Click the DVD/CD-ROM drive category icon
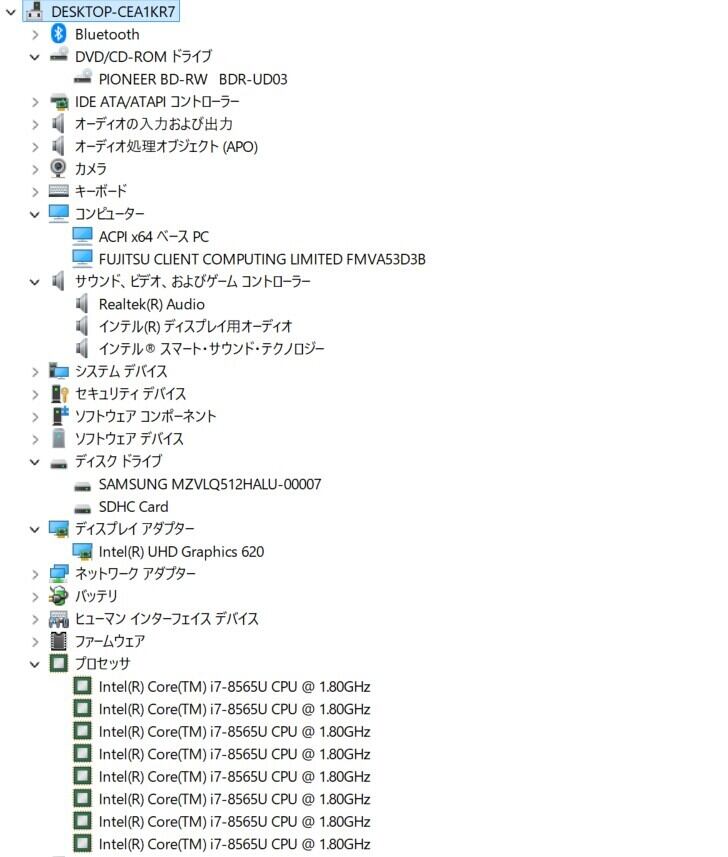Image resolution: width=728 pixels, height=857 pixels. 58,56
